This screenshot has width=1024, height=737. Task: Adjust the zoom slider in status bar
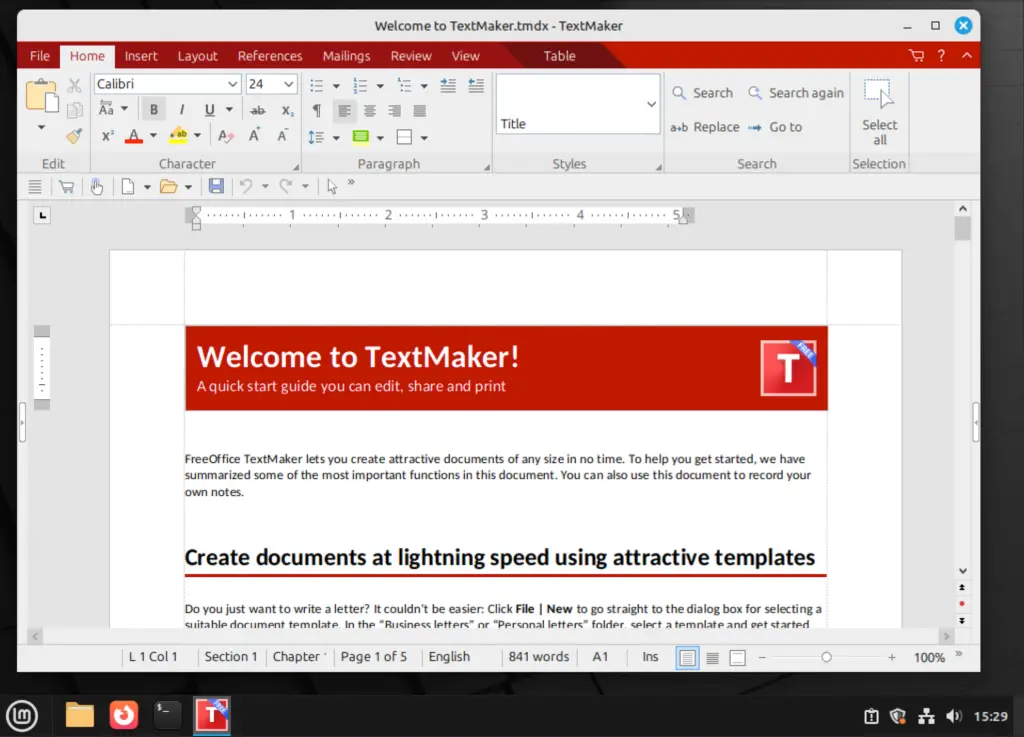(x=826, y=657)
